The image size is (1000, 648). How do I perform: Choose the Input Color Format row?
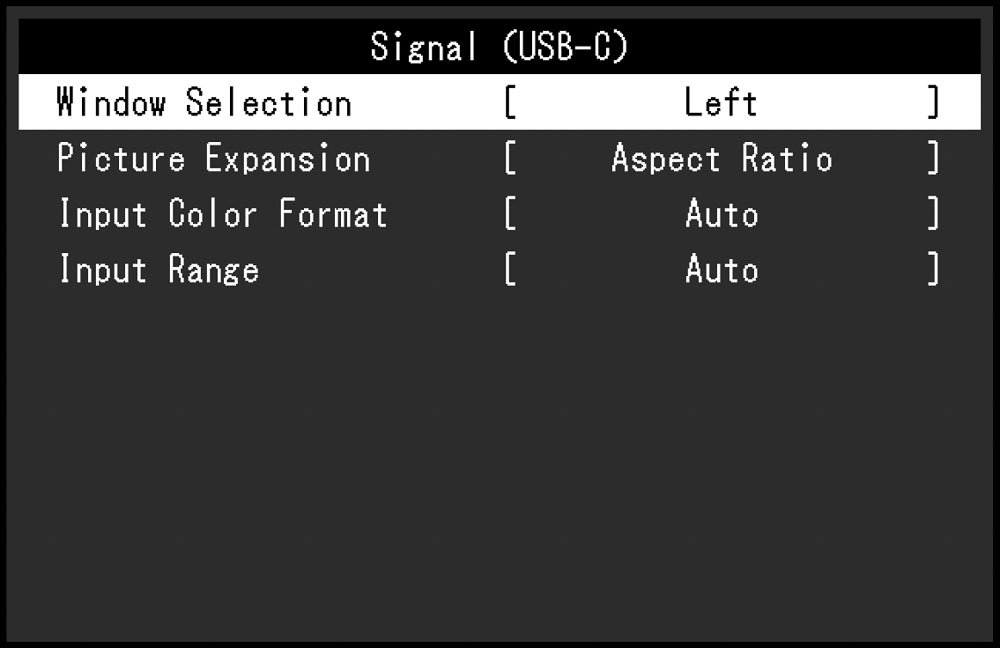tap(499, 214)
